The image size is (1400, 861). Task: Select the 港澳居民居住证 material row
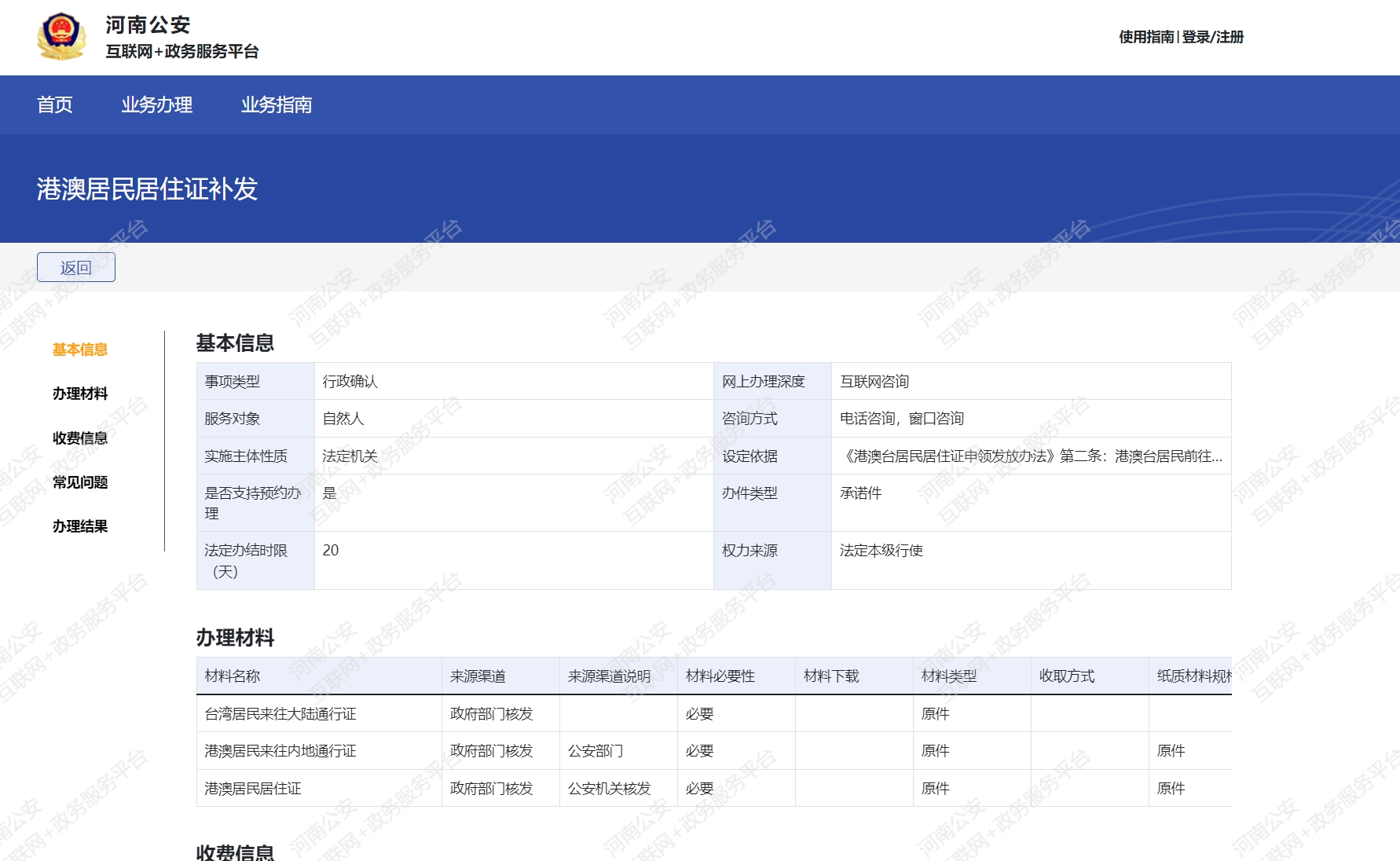253,789
